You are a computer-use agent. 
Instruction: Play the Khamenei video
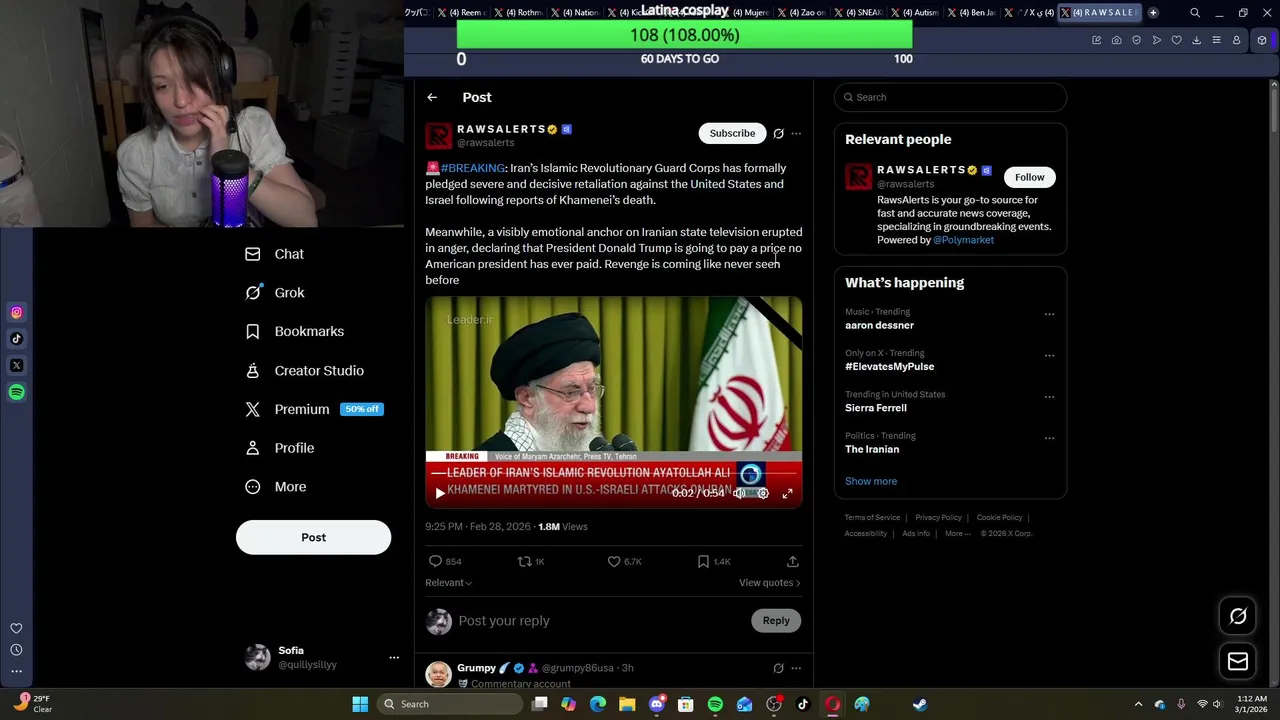click(440, 493)
